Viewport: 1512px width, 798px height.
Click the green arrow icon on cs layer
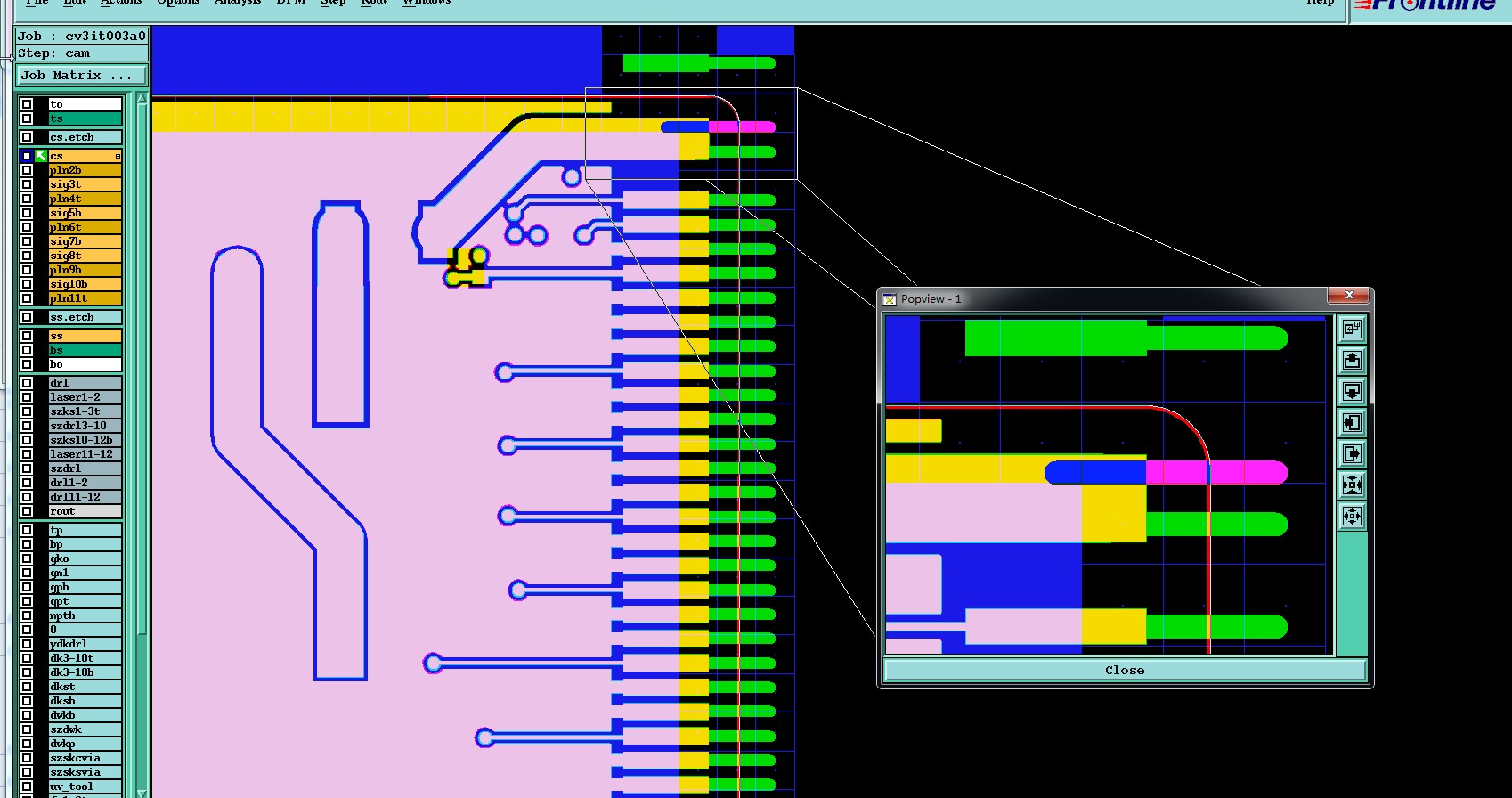[x=41, y=156]
